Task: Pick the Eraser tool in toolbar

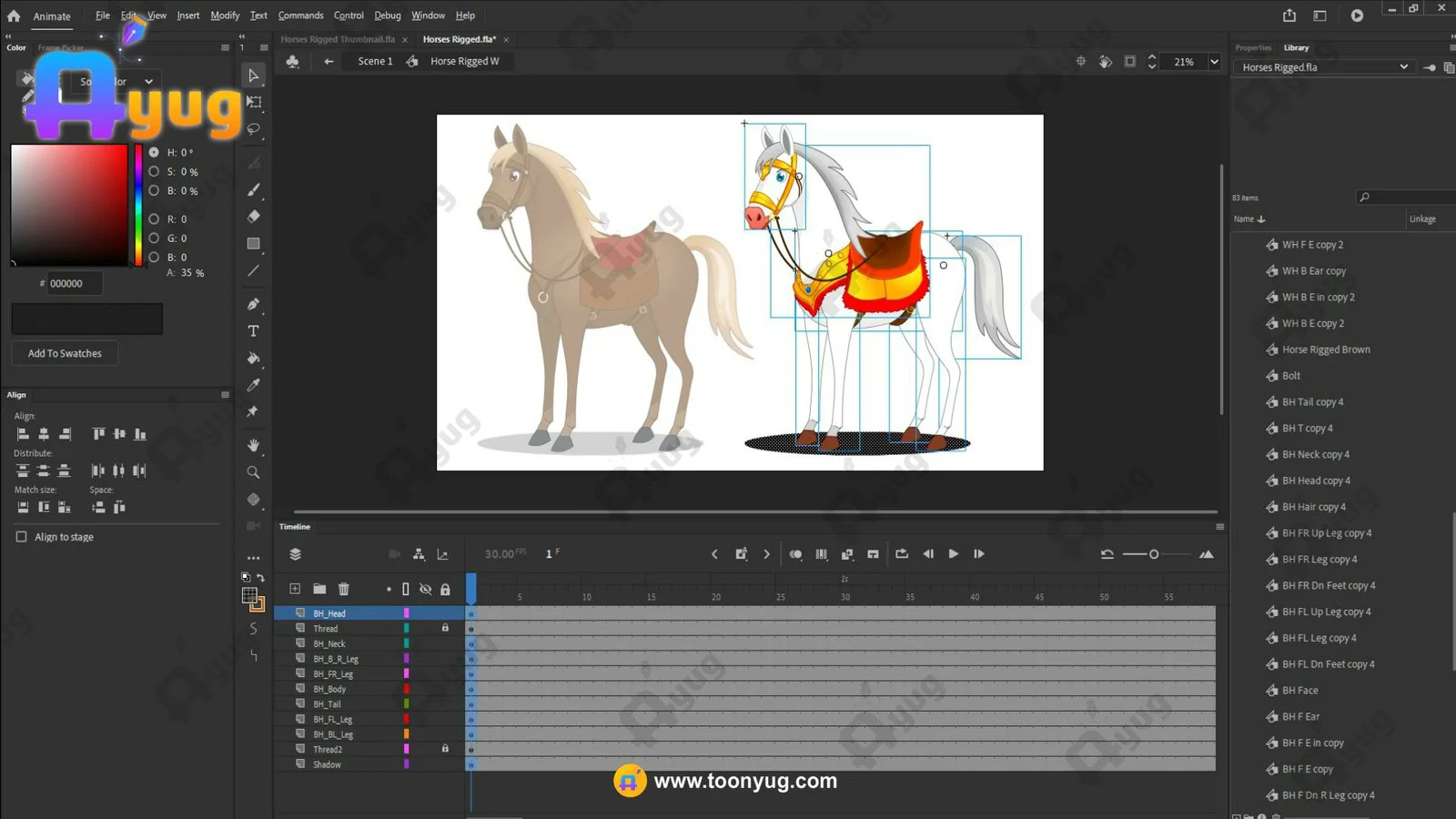Action: click(x=254, y=217)
